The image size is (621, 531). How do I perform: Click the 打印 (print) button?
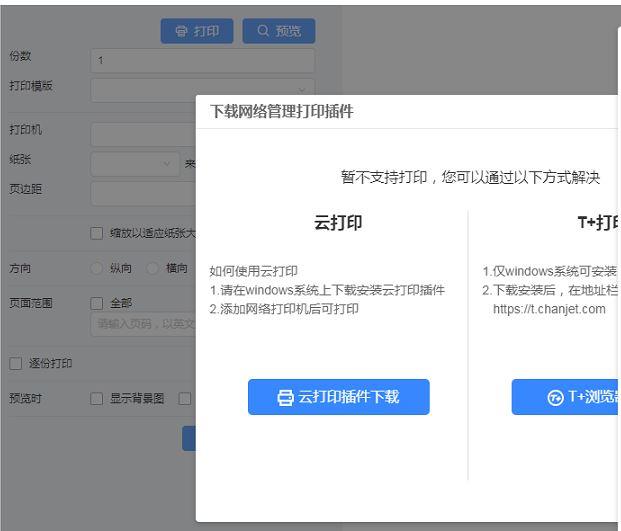(197, 31)
